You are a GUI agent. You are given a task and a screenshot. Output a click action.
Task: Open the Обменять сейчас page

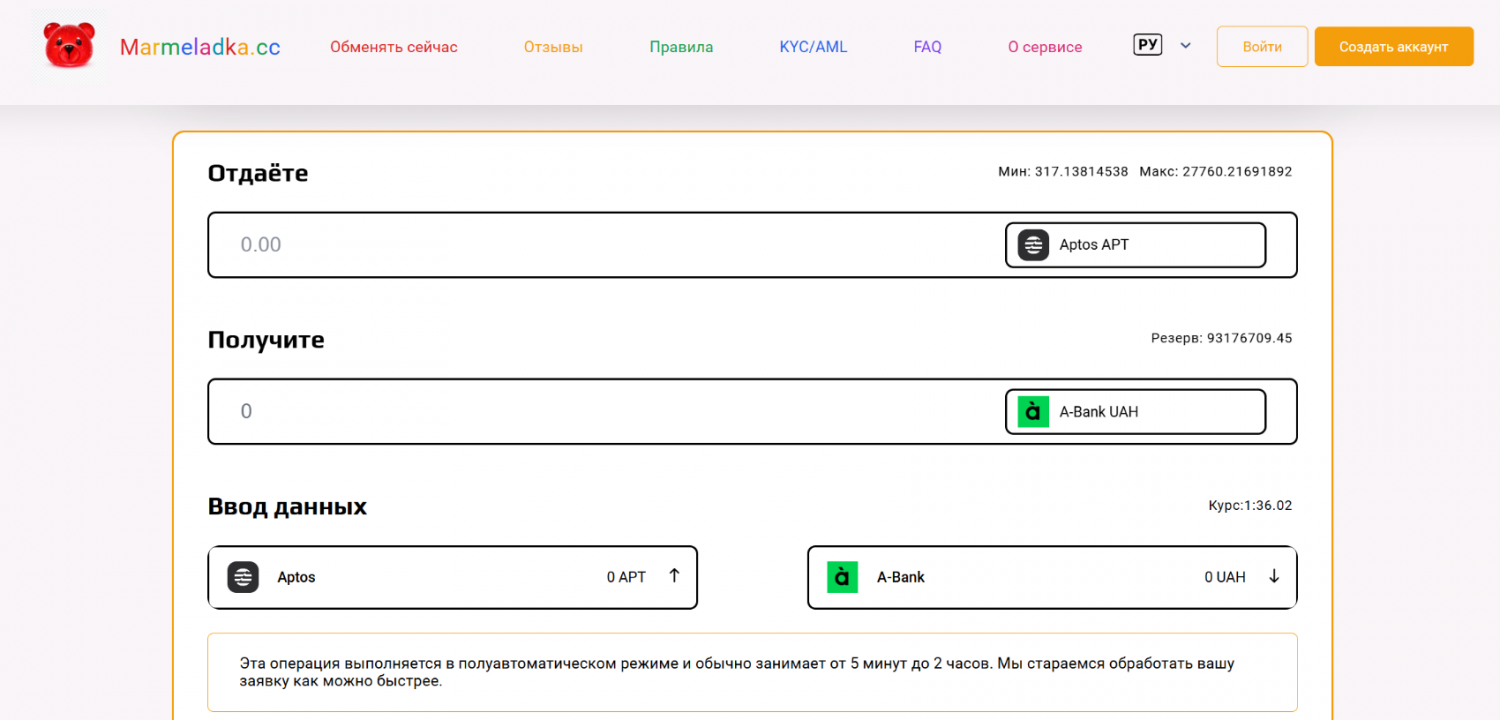click(x=394, y=47)
